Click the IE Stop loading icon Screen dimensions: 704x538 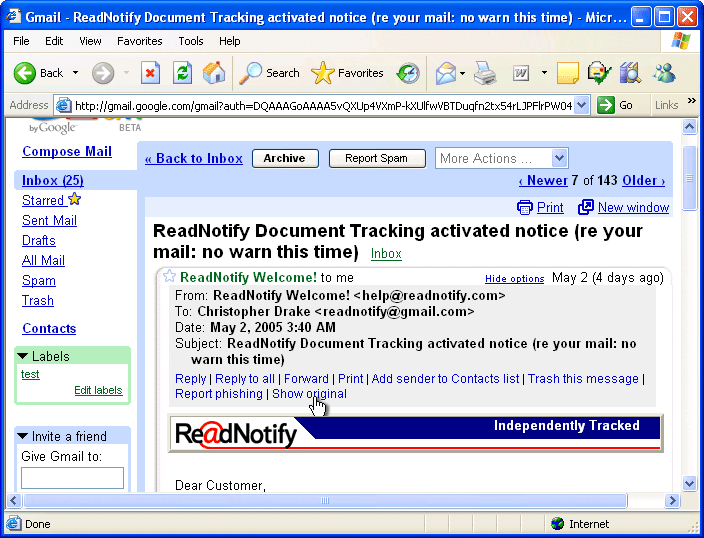[x=150, y=73]
